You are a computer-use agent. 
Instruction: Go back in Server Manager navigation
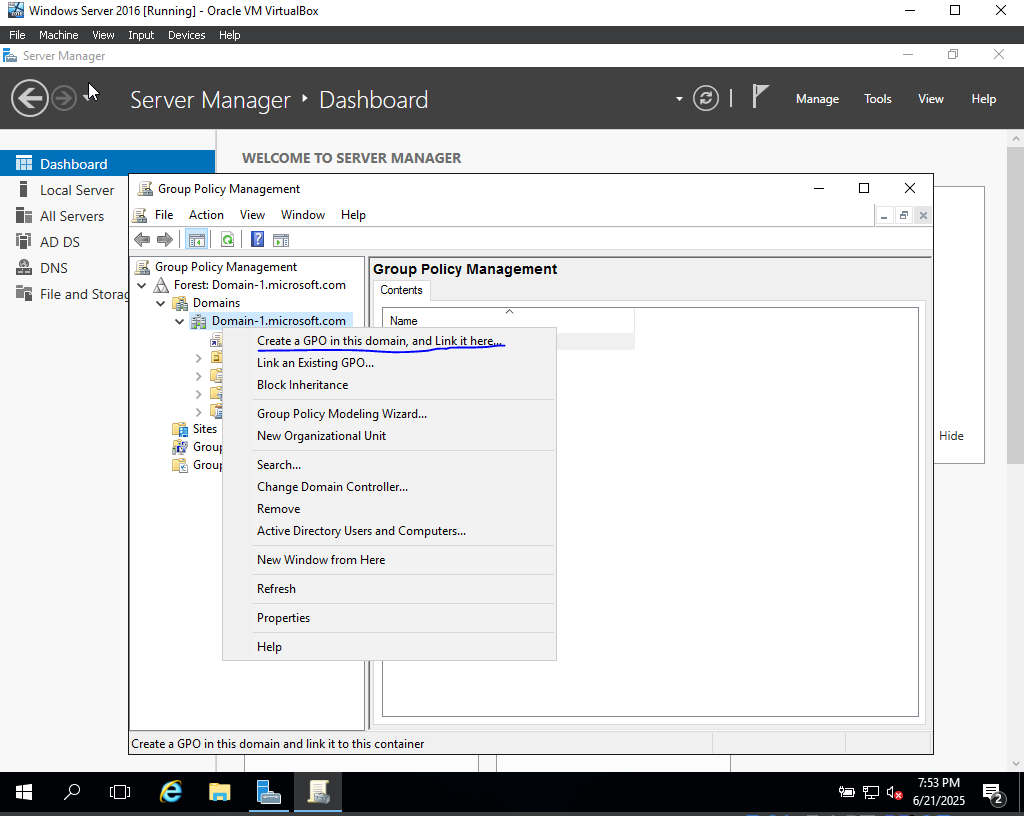[29, 99]
